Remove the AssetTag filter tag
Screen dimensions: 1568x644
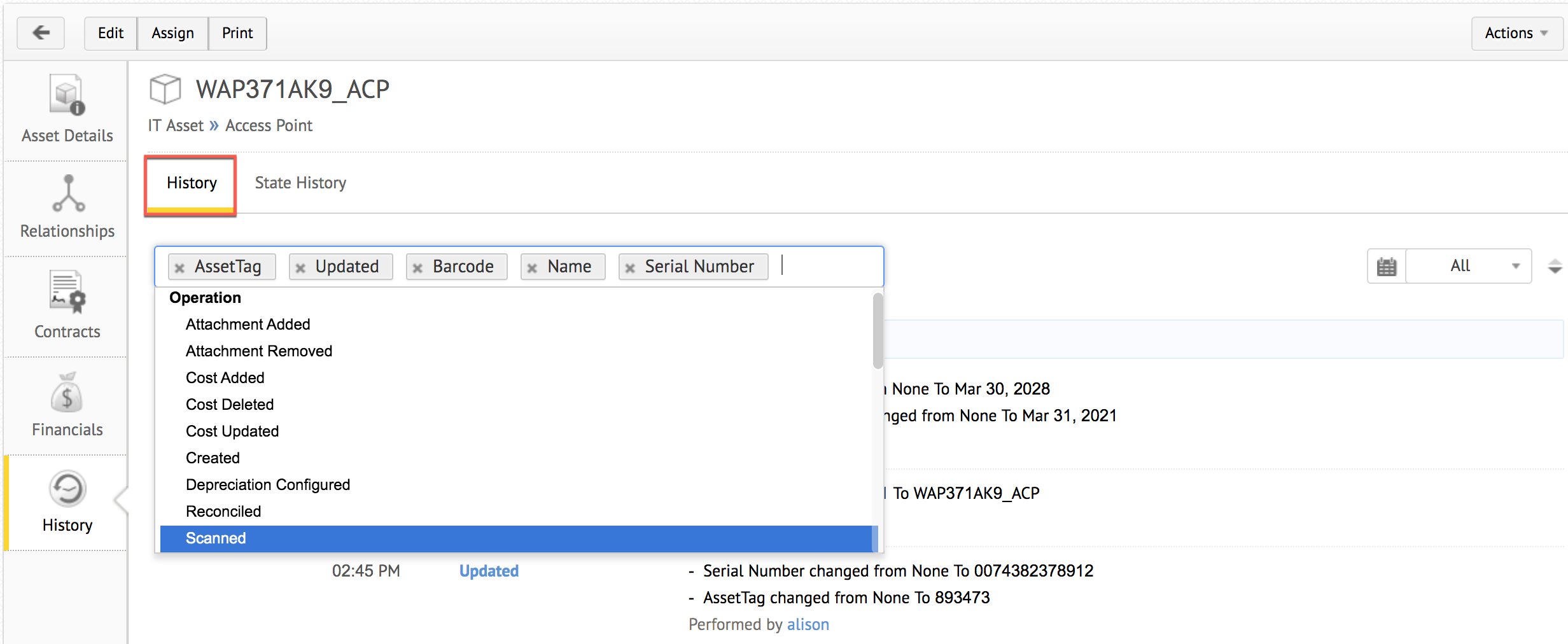point(180,268)
